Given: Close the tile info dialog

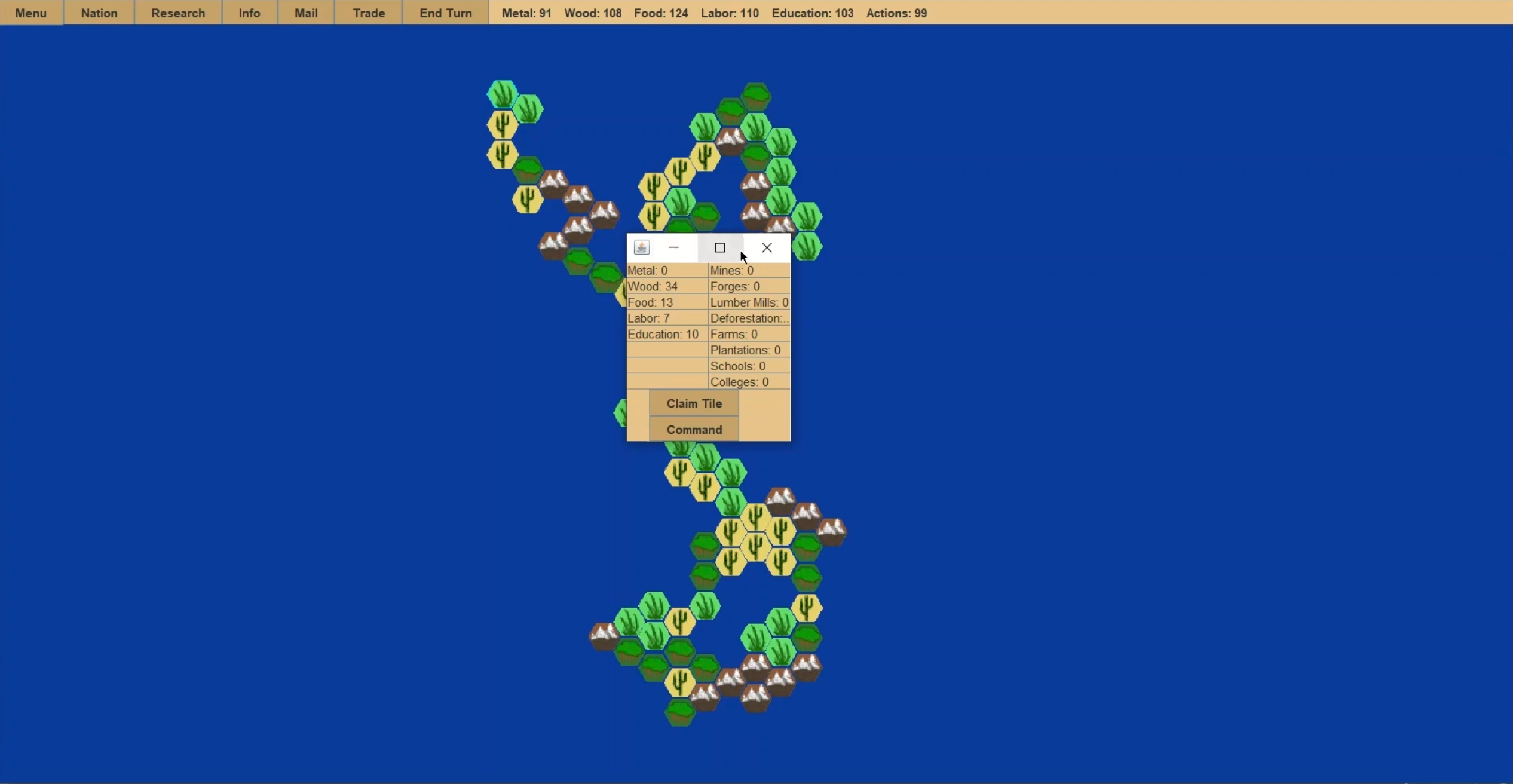Looking at the screenshot, I should [767, 247].
